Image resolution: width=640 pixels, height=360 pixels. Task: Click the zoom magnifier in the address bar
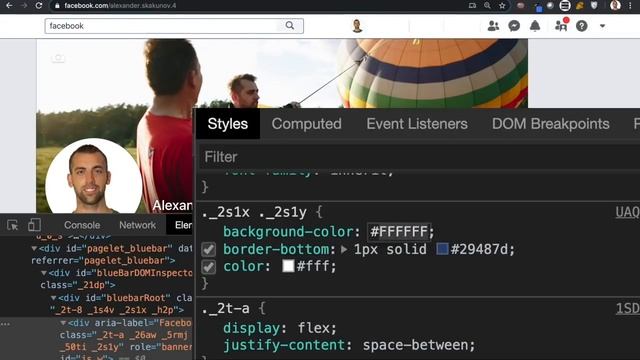(487, 6)
